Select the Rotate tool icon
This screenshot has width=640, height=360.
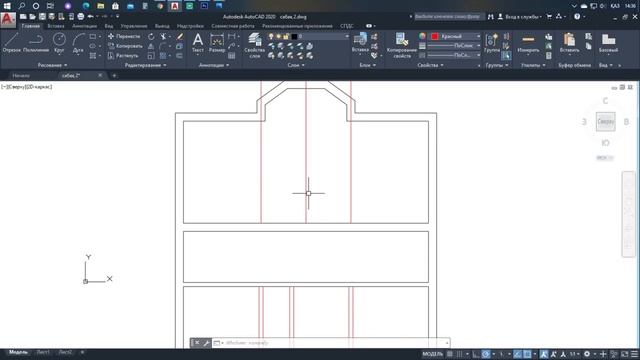[x=151, y=36]
